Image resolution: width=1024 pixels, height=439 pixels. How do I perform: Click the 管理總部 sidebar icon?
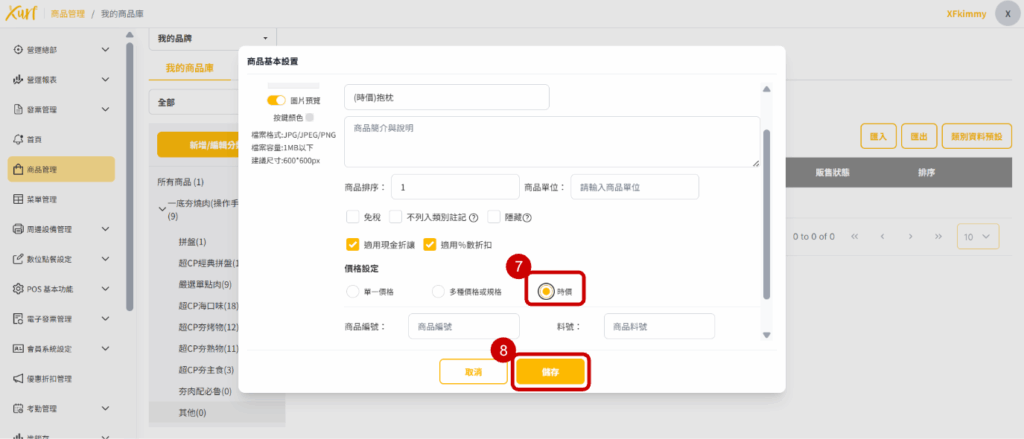coord(18,49)
